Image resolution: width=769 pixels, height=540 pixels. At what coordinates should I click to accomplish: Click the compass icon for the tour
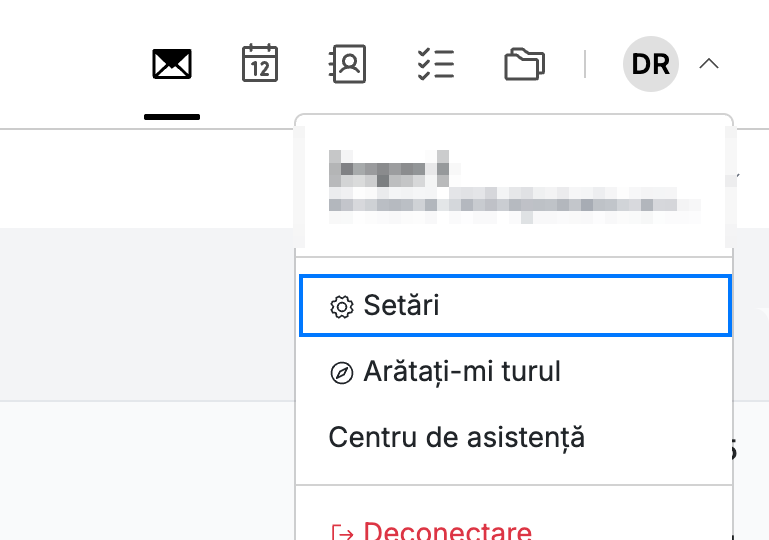click(x=342, y=373)
